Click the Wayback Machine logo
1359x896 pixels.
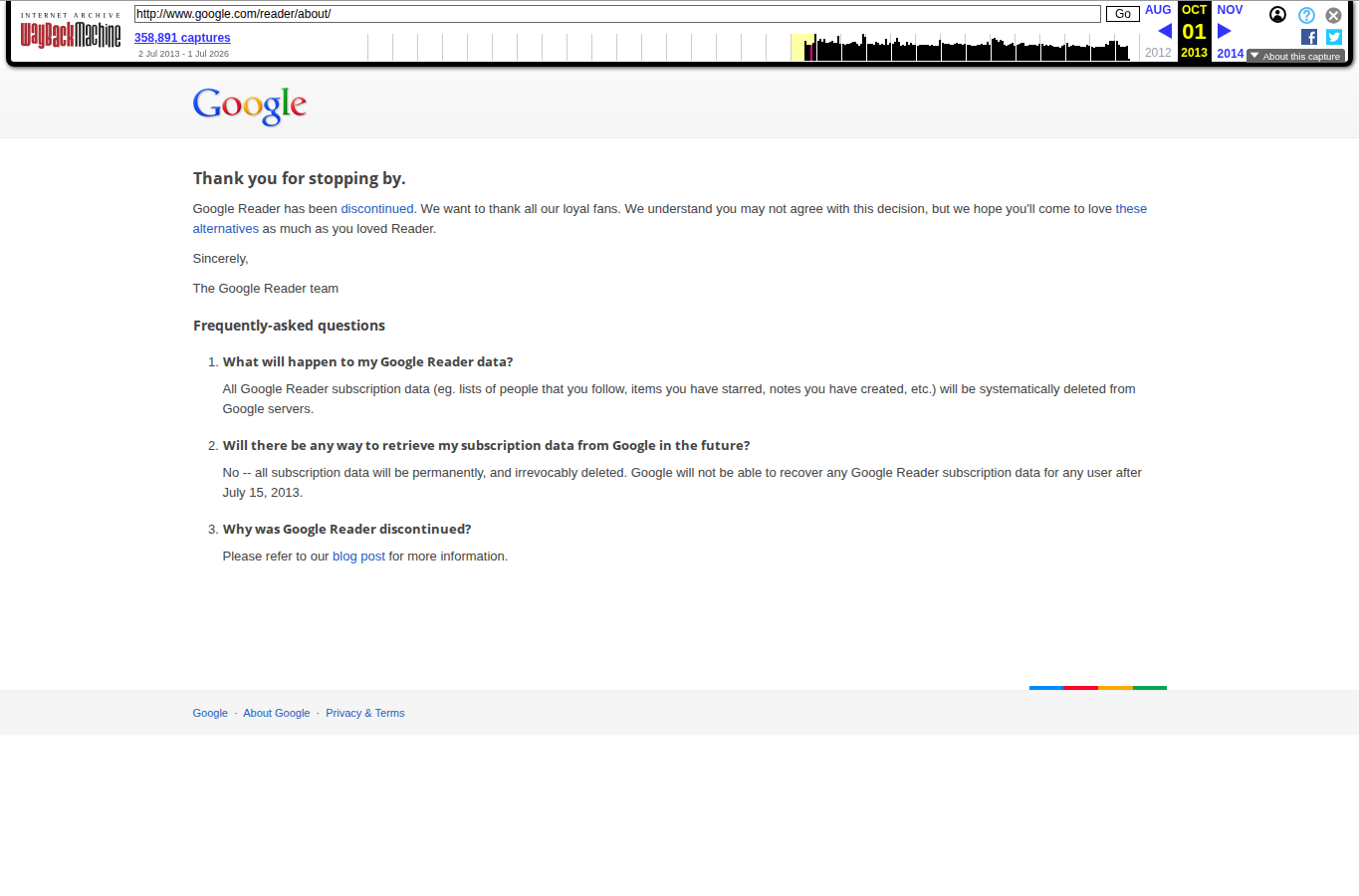point(71,31)
